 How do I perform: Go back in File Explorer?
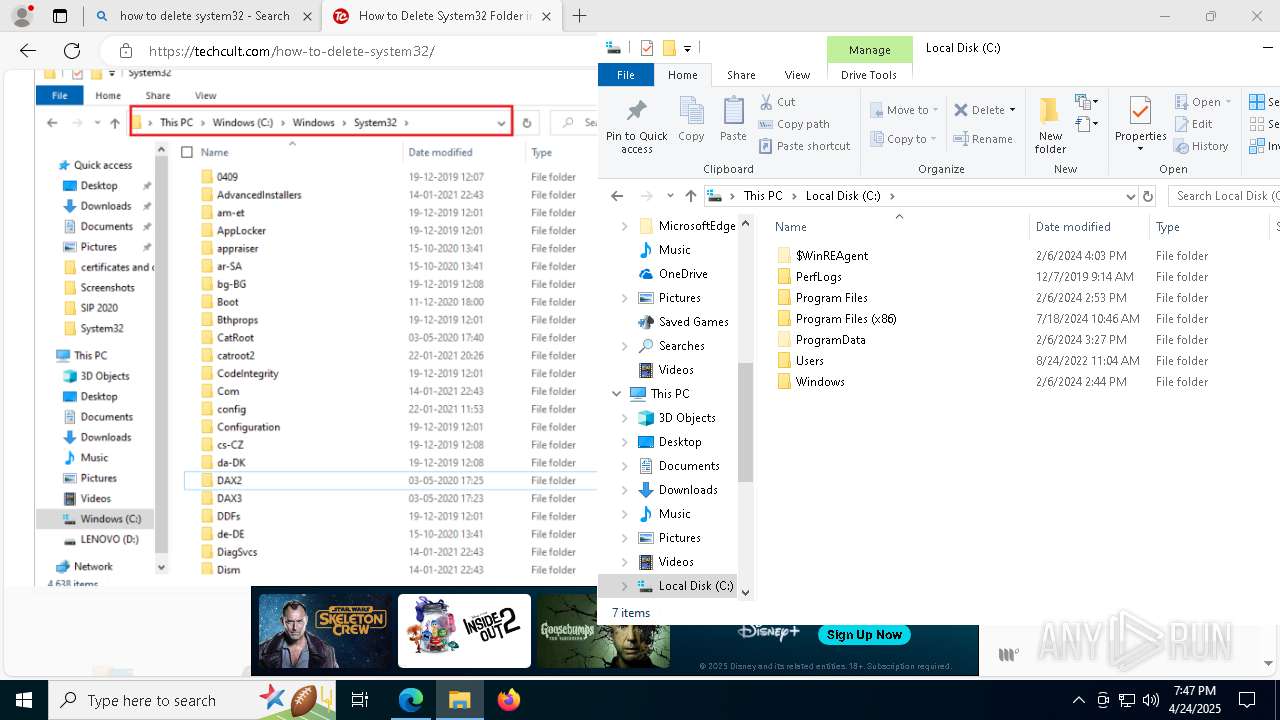coord(617,196)
